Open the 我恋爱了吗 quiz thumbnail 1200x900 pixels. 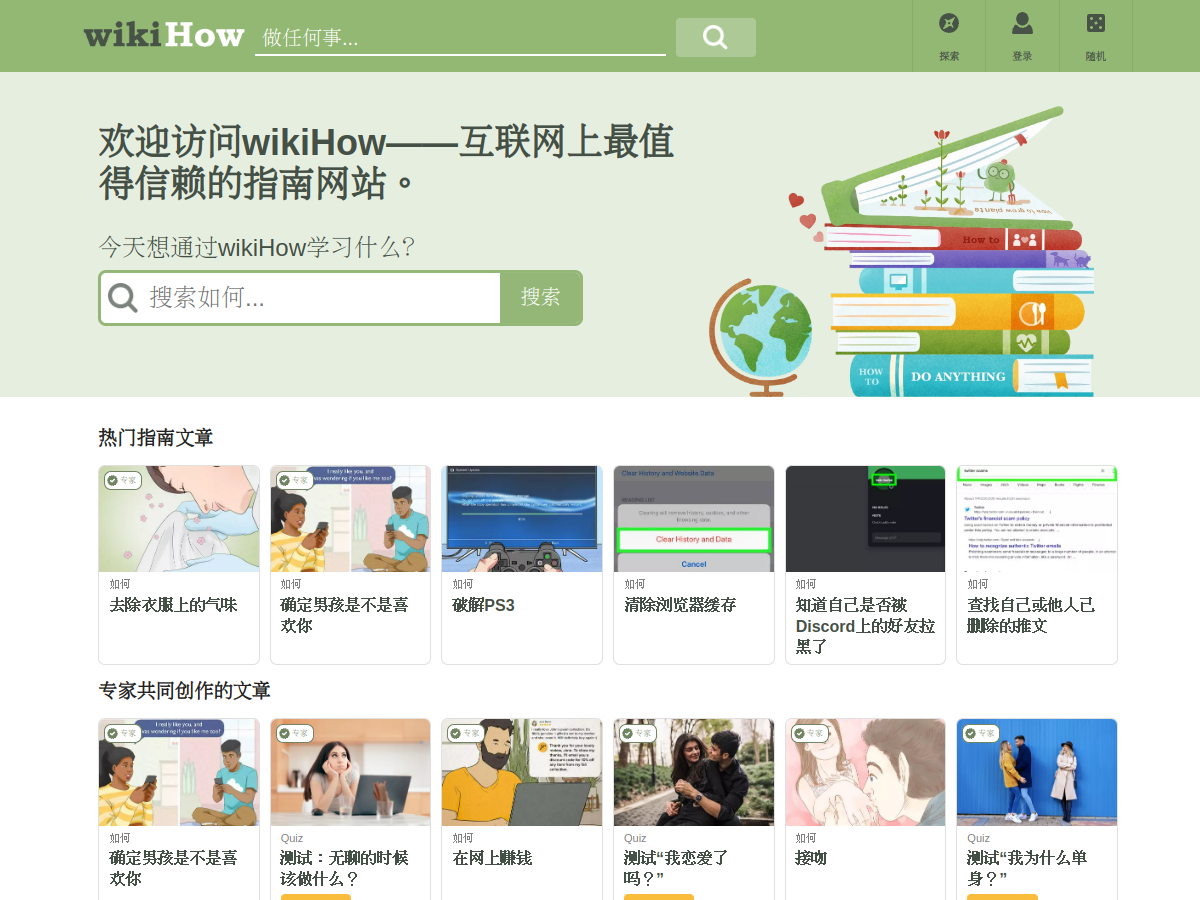694,772
